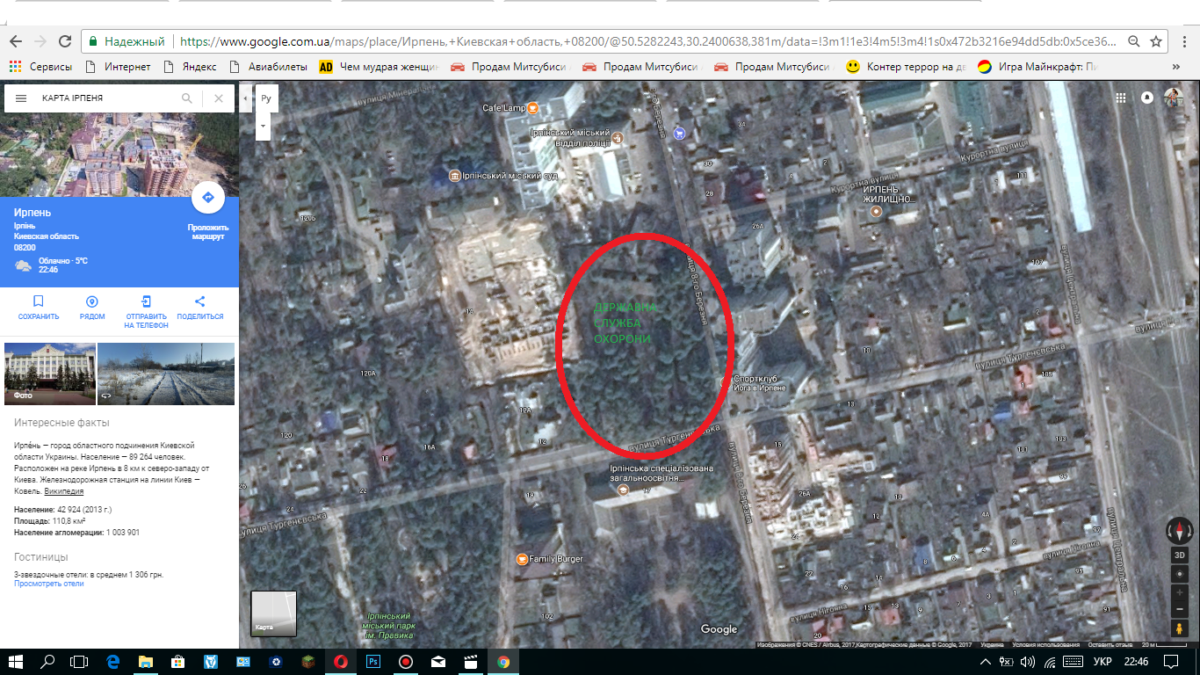Reload the page
The height and width of the screenshot is (675, 1200).
pyautogui.click(x=65, y=42)
